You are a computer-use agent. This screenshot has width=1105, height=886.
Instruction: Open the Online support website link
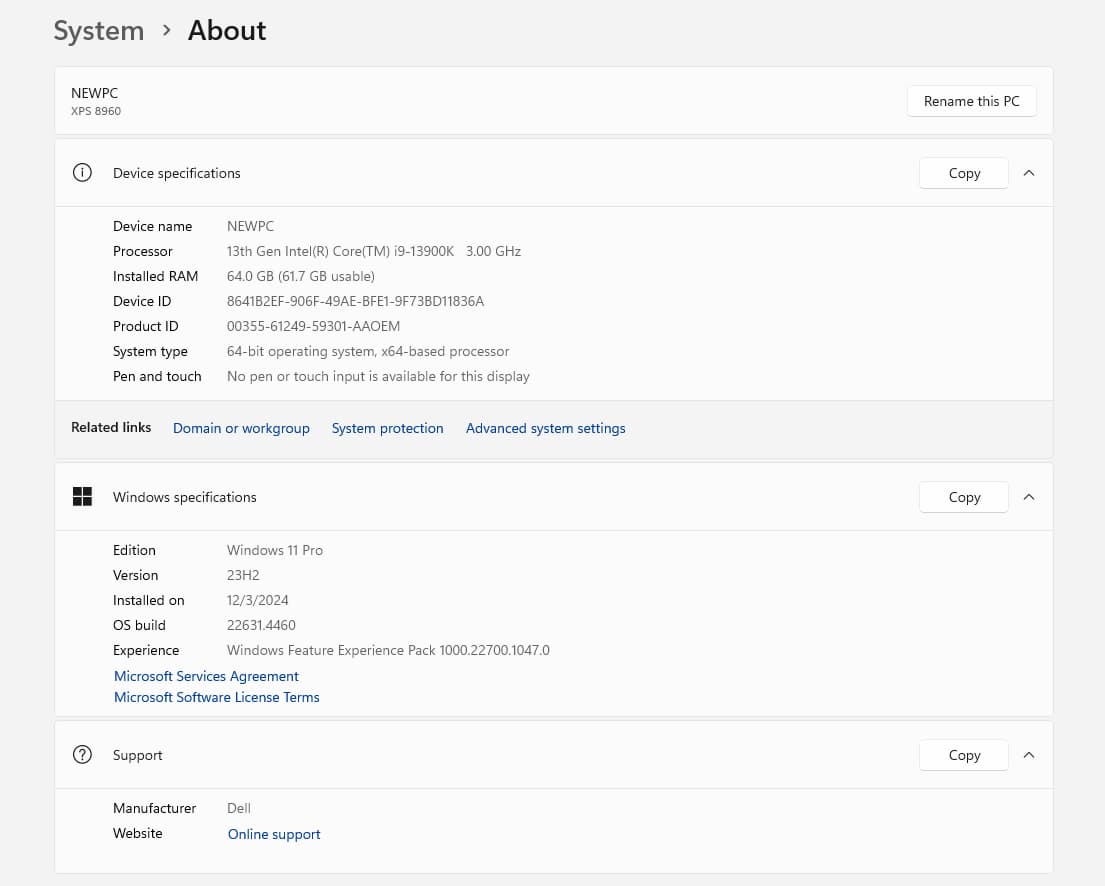[274, 834]
